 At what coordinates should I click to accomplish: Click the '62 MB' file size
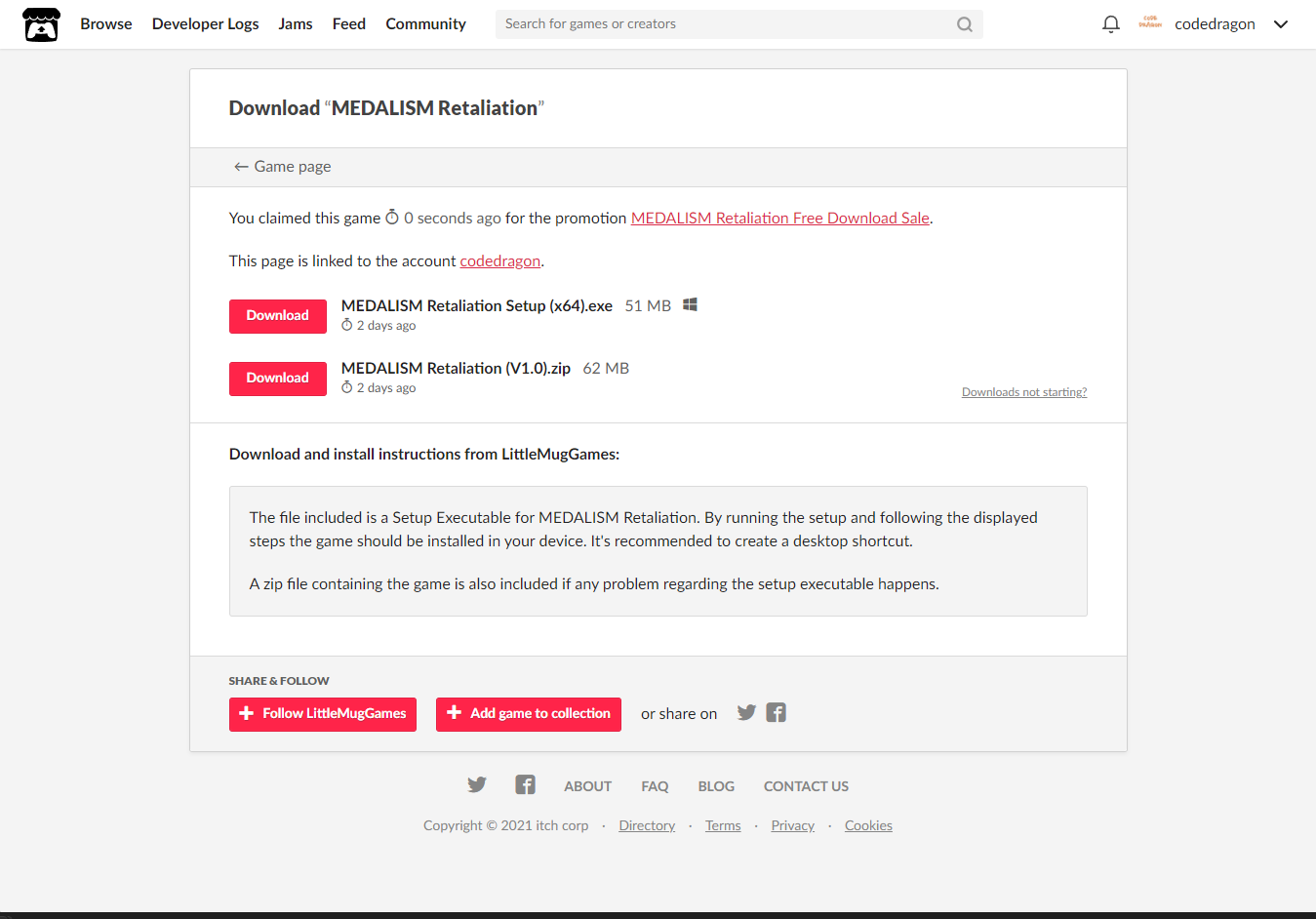coord(606,369)
